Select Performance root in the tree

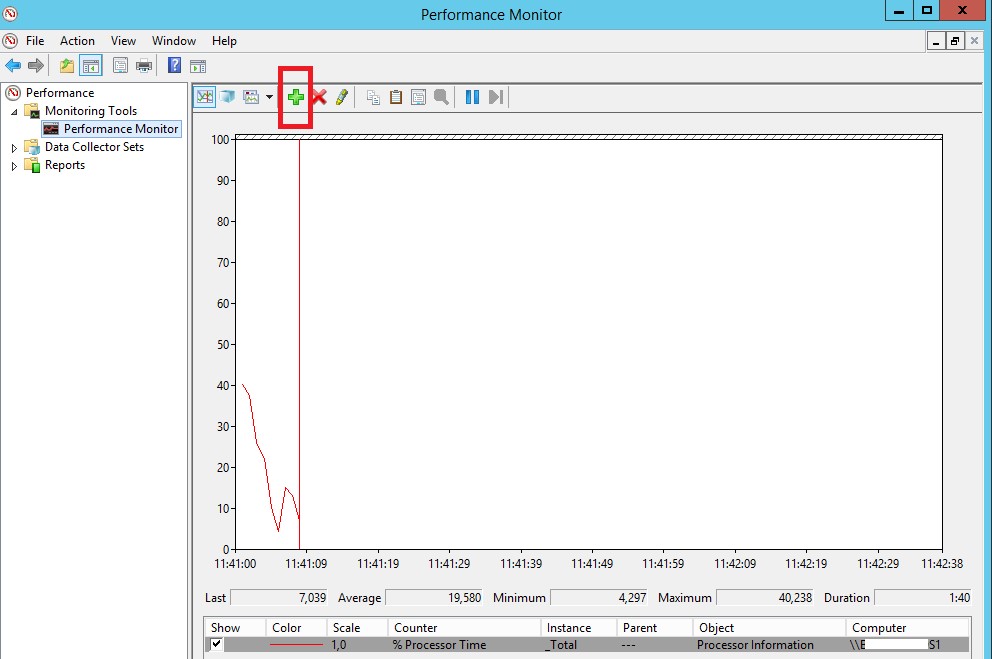(59, 92)
